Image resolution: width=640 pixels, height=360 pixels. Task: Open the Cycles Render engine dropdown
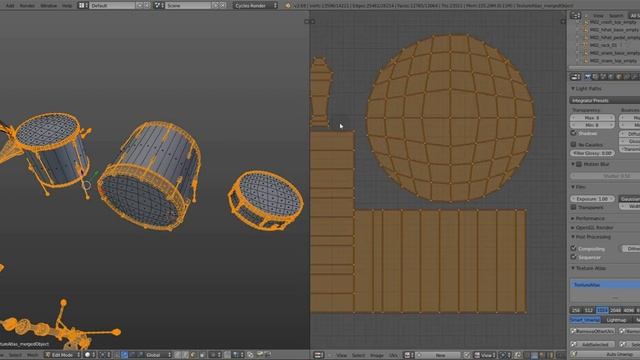(x=256, y=6)
